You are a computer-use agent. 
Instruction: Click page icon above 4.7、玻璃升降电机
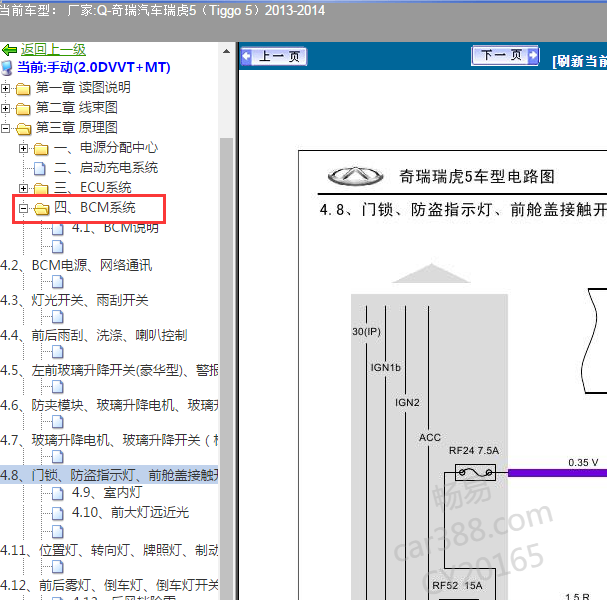58,422
